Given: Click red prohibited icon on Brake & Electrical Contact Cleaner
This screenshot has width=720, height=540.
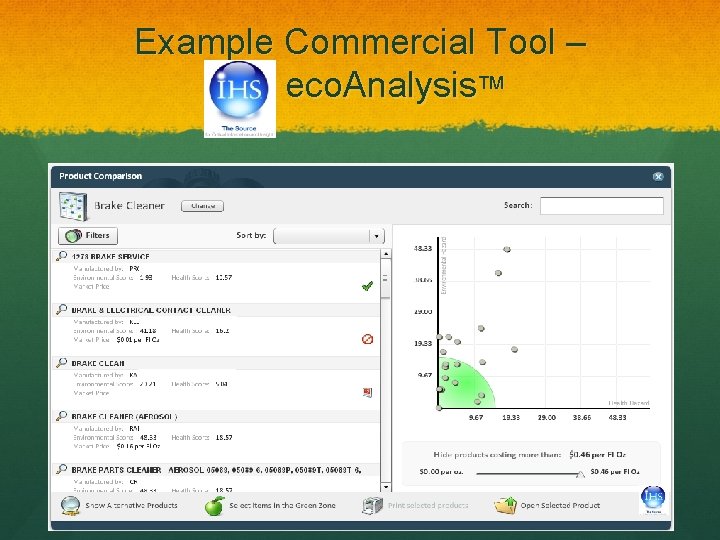Looking at the screenshot, I should 367,339.
